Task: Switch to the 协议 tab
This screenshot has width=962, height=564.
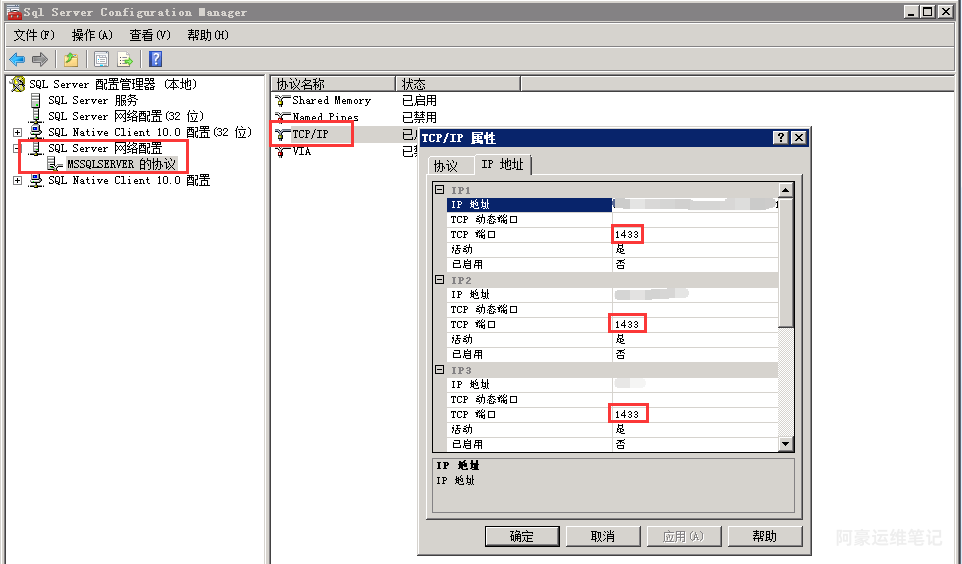Action: pos(445,166)
